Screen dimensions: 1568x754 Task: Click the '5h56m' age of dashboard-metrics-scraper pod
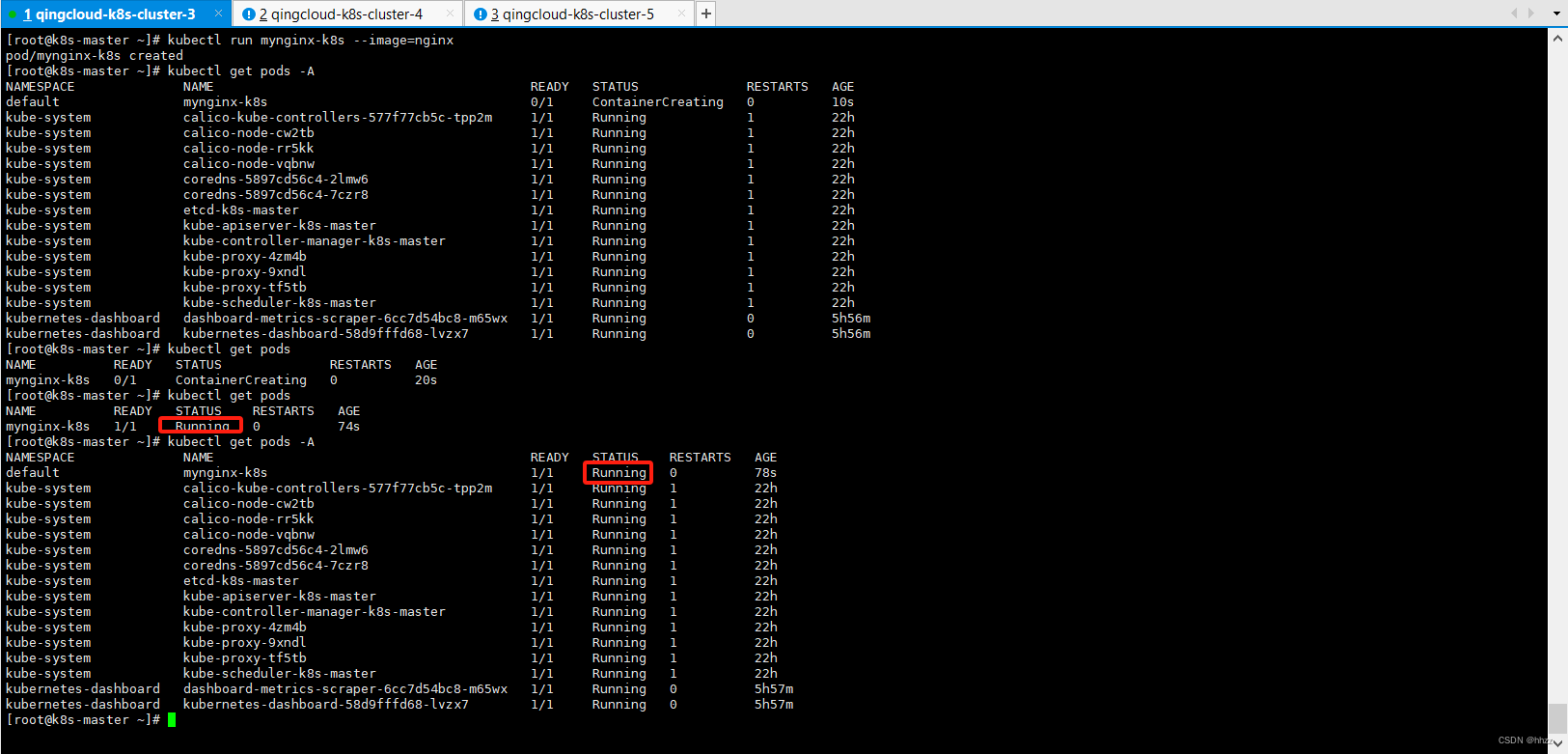[851, 319]
